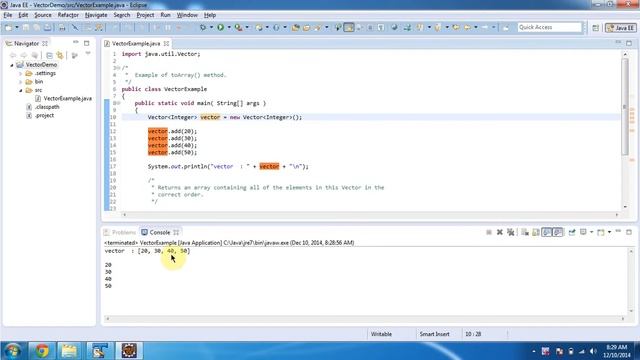Image resolution: width=640 pixels, height=360 pixels.
Task: Open the File menu
Action: pyautogui.click(x=8, y=15)
